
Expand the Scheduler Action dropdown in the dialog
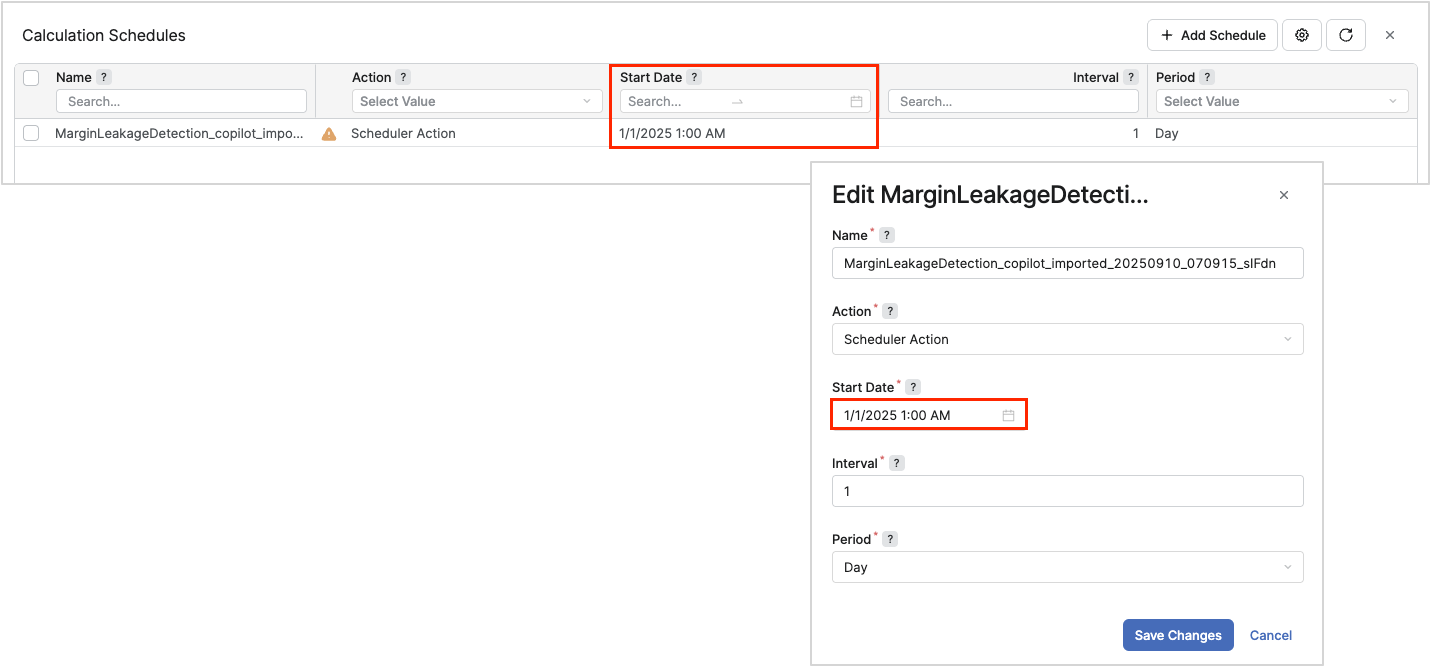[1067, 339]
